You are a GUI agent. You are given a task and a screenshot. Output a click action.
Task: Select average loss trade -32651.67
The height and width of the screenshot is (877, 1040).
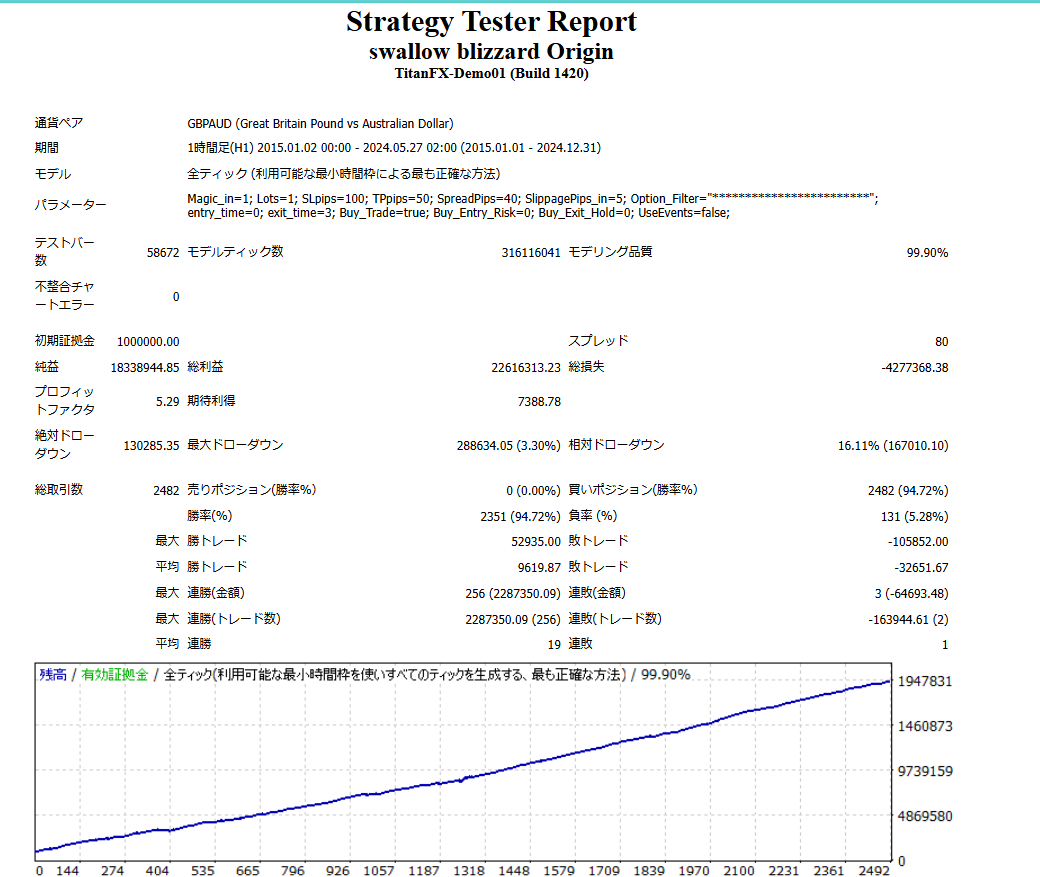click(x=921, y=568)
